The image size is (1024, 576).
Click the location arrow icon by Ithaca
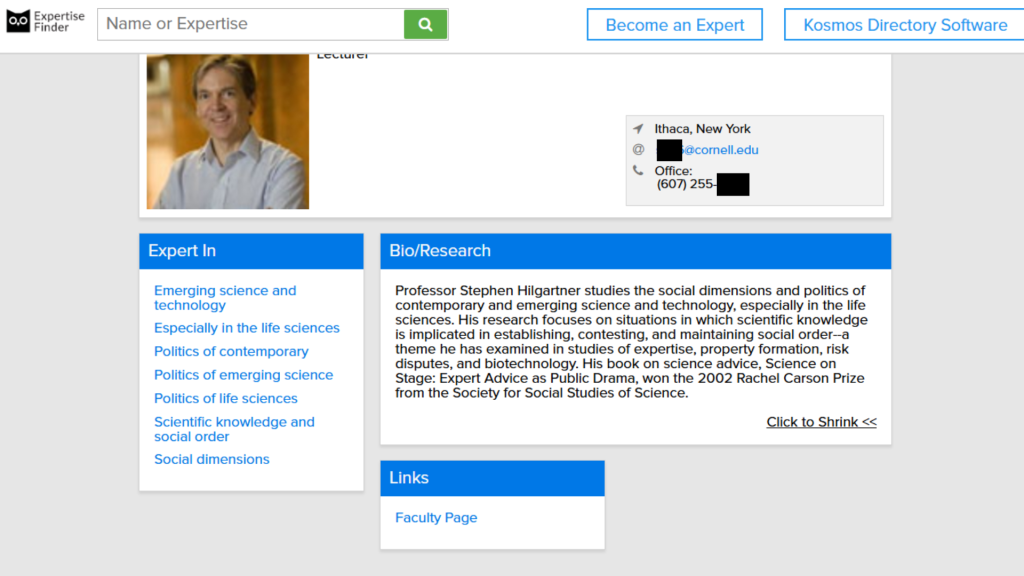638,129
